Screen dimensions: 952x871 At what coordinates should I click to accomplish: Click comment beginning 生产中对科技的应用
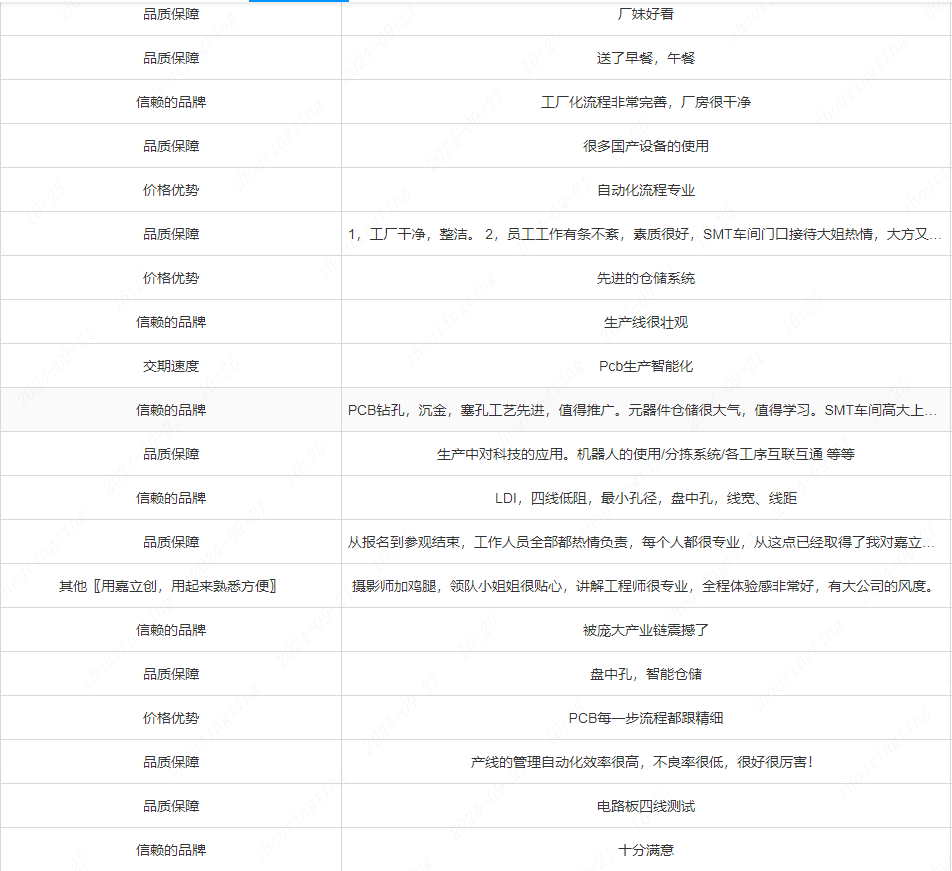(x=645, y=454)
